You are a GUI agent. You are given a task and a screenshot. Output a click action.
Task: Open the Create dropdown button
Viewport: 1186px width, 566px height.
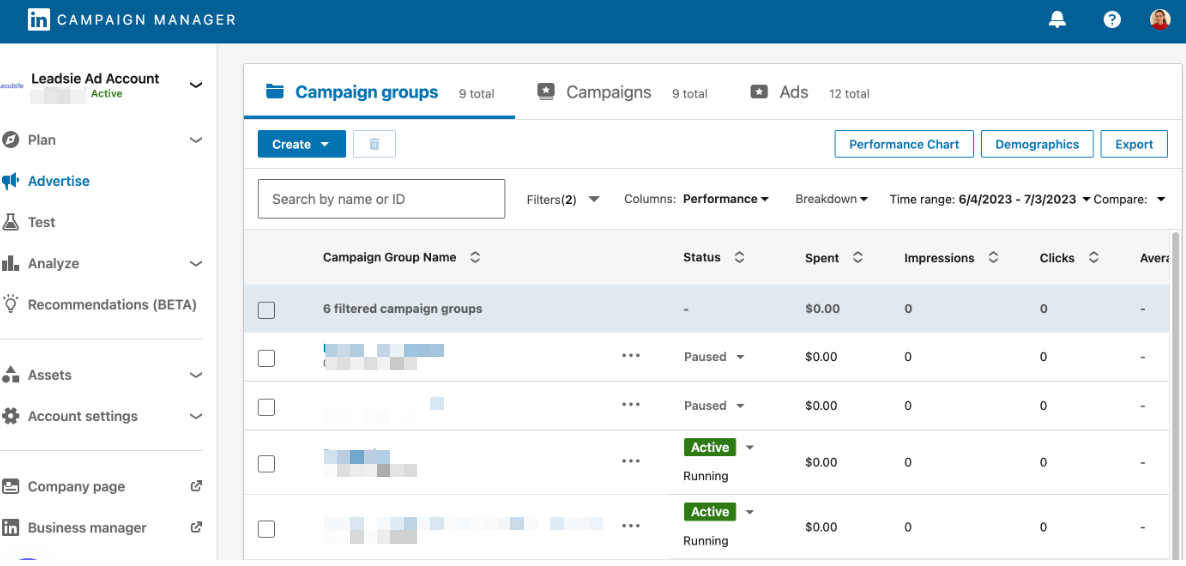click(x=301, y=144)
